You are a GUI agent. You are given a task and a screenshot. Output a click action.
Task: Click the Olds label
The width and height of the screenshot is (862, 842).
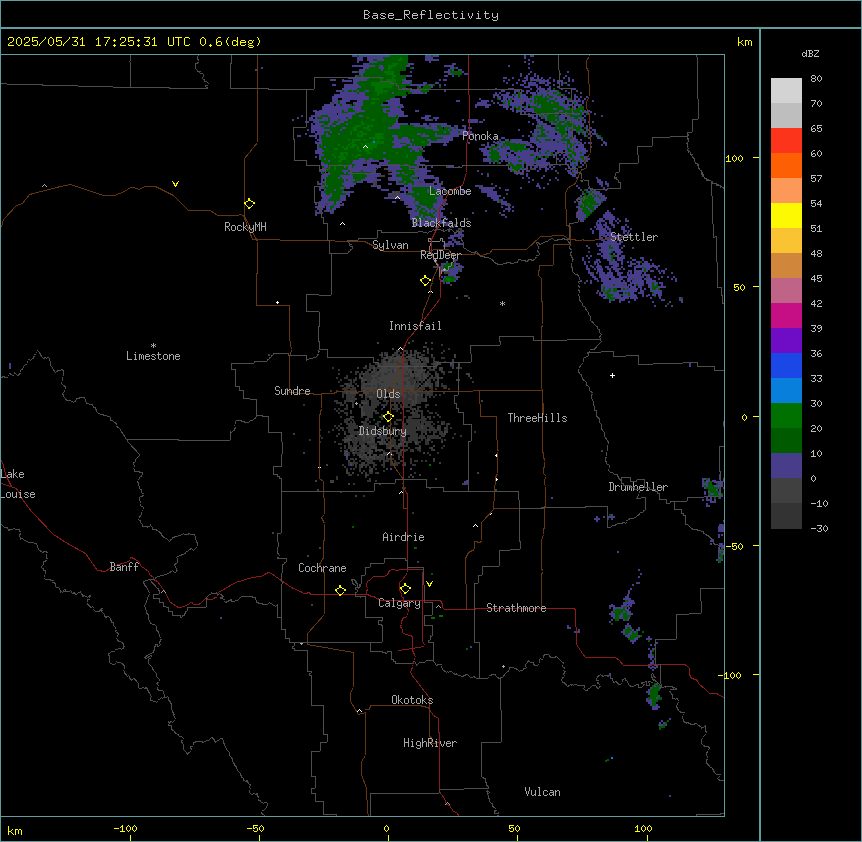[x=388, y=394]
